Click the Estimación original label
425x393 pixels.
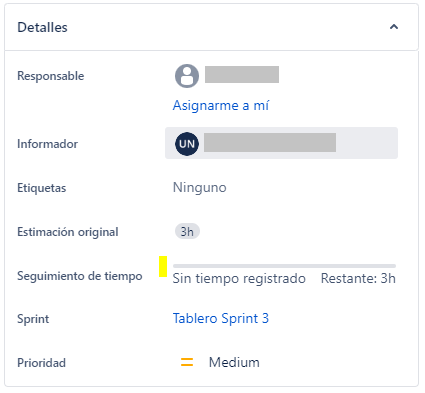68,232
